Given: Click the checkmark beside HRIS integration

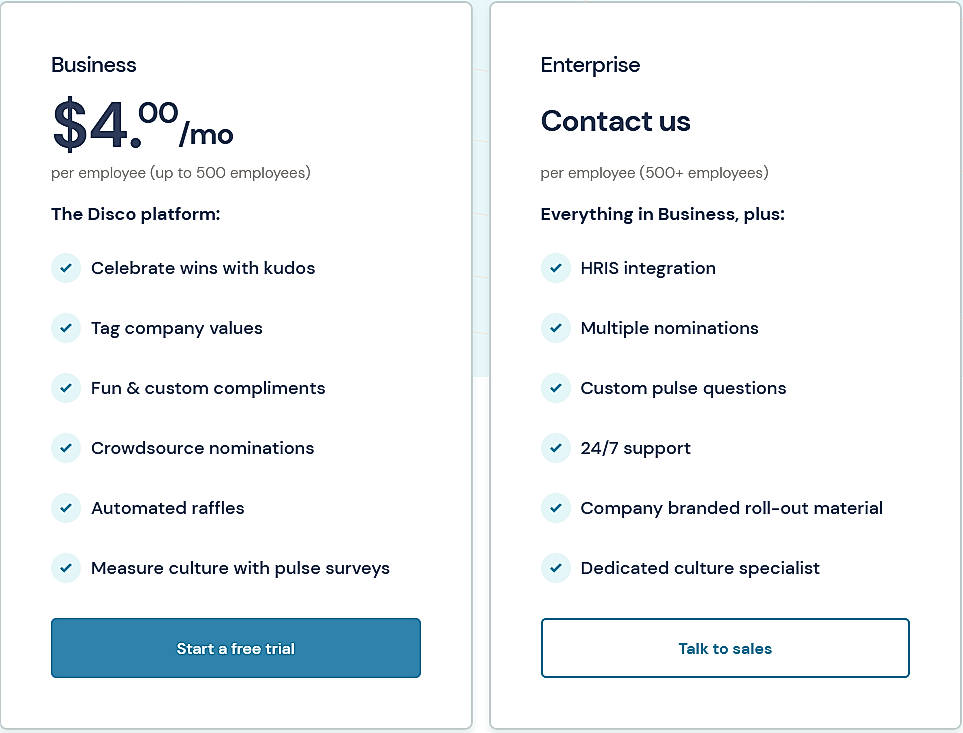Looking at the screenshot, I should [556, 268].
